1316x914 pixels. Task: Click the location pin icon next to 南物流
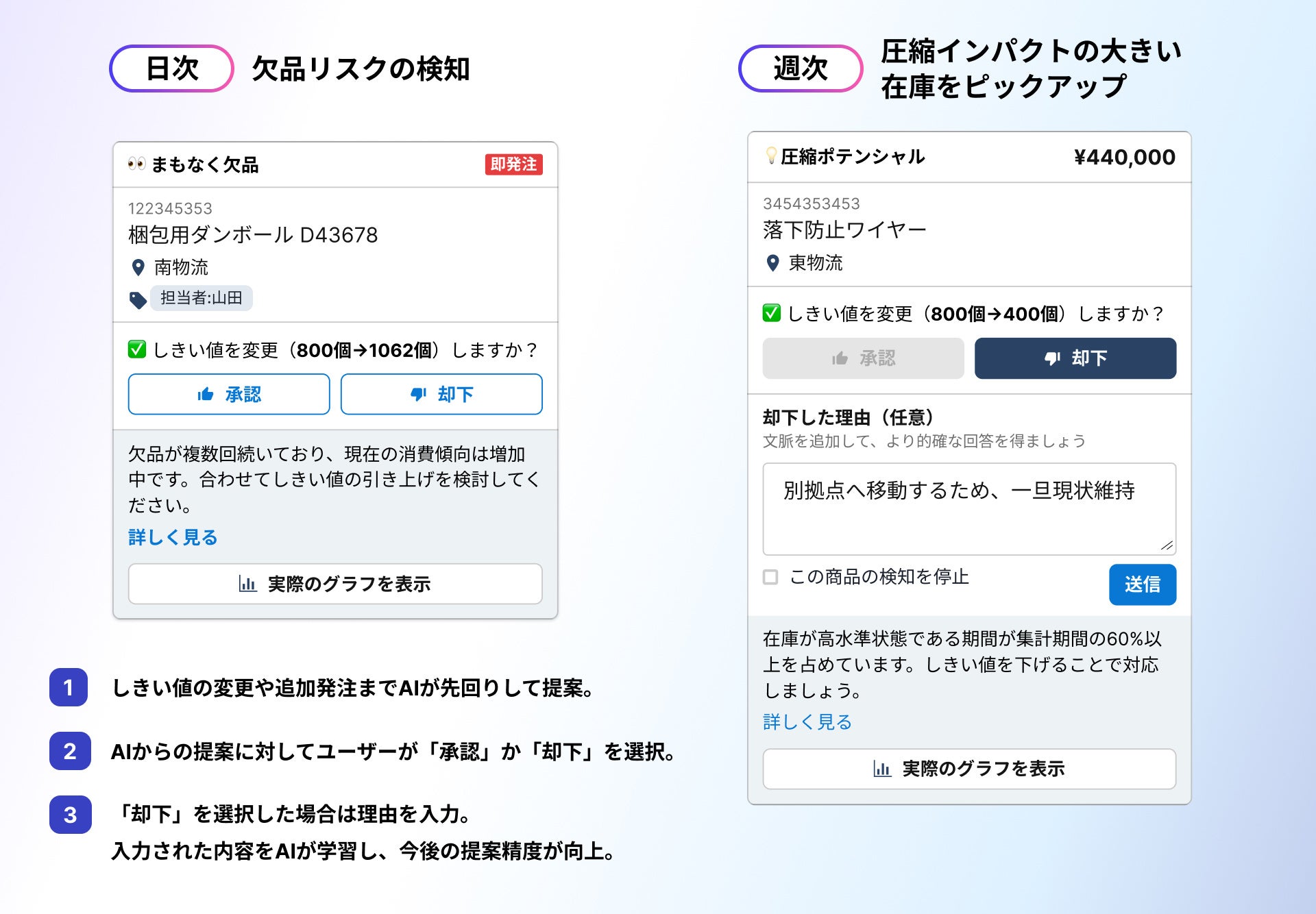coord(138,267)
